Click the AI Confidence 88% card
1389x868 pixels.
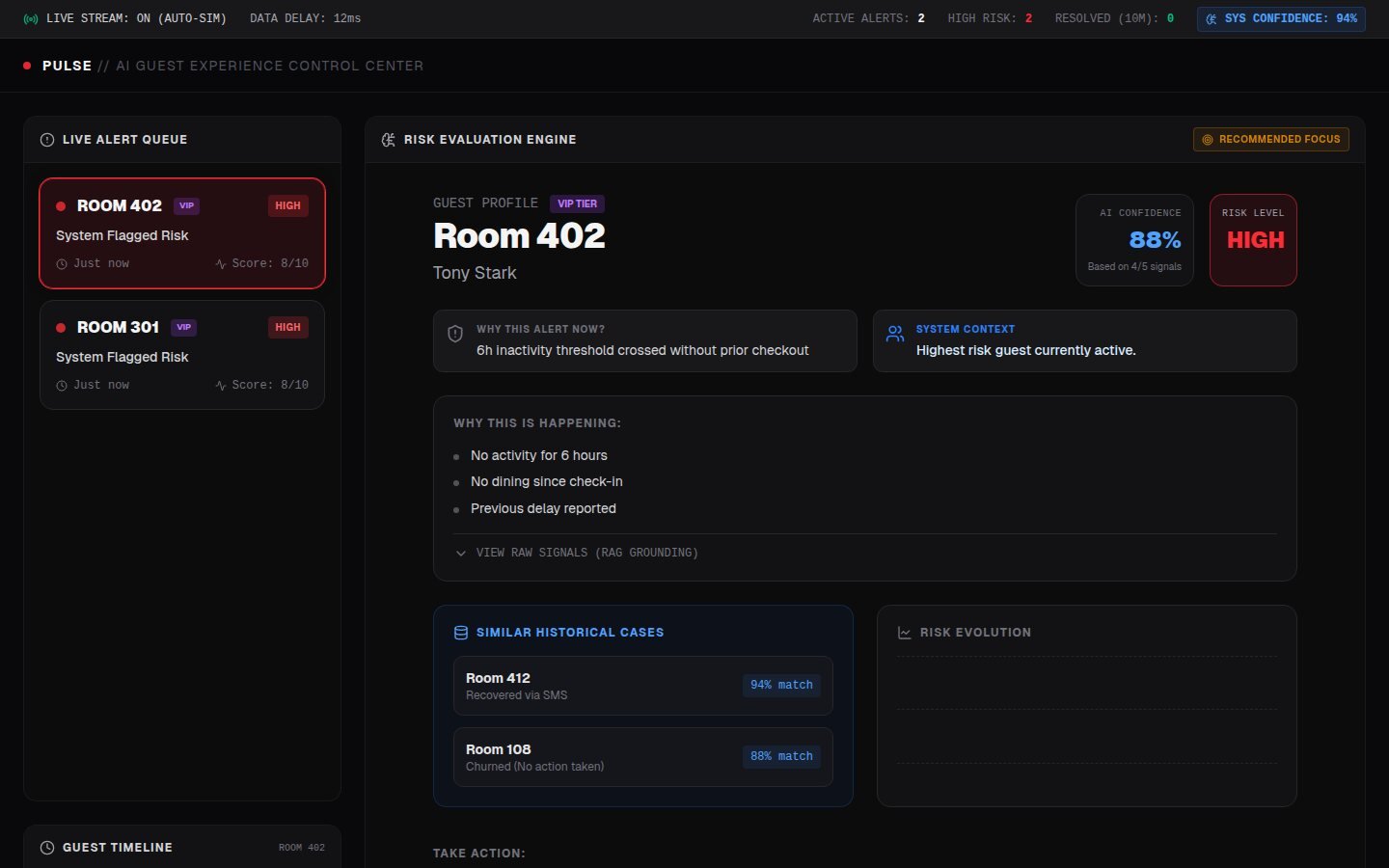(x=1134, y=240)
